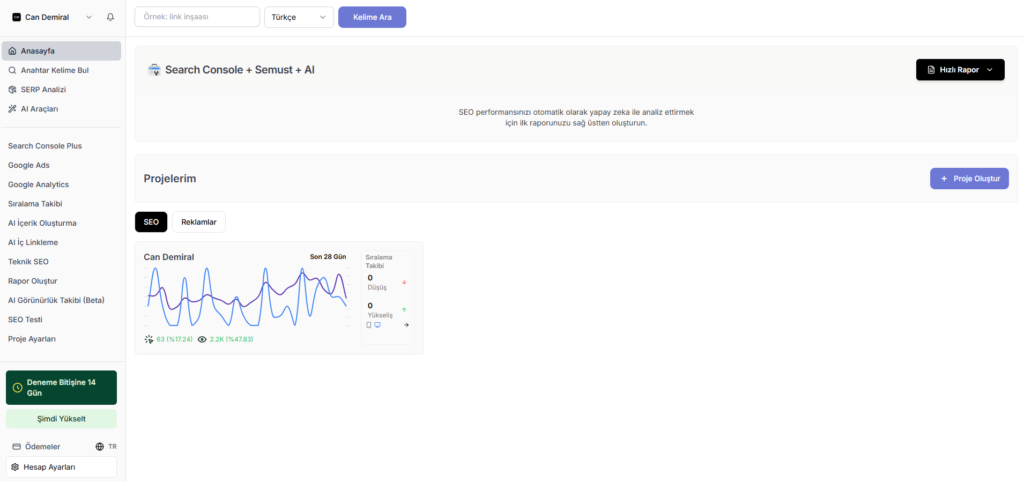
Task: Click the mobile device icon in Sıralama Takibi
Action: tap(368, 325)
